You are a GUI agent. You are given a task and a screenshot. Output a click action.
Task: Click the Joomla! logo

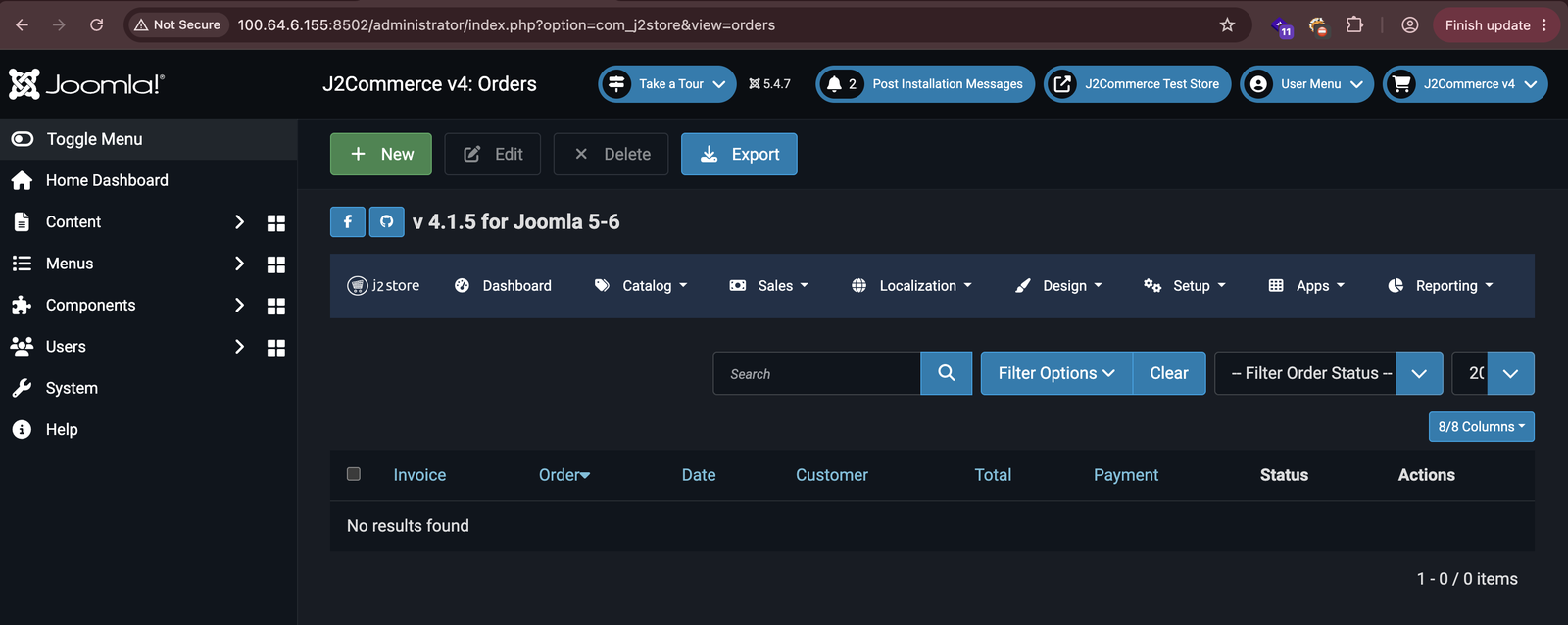(86, 84)
